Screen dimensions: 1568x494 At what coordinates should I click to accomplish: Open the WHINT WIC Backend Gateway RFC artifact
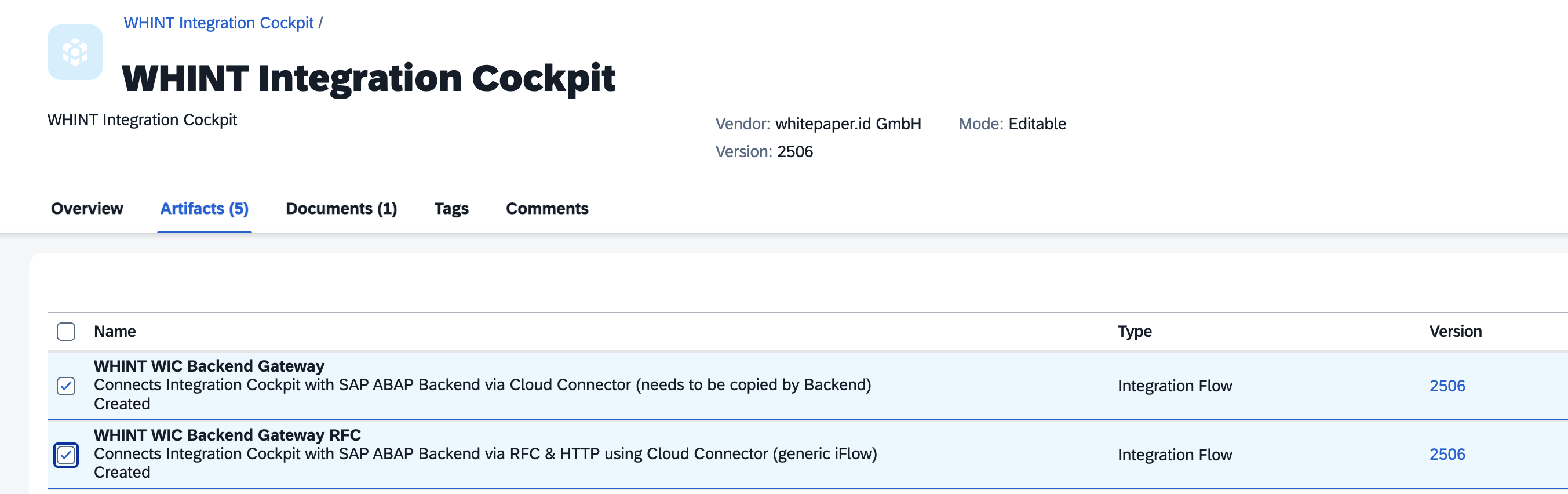(227, 435)
